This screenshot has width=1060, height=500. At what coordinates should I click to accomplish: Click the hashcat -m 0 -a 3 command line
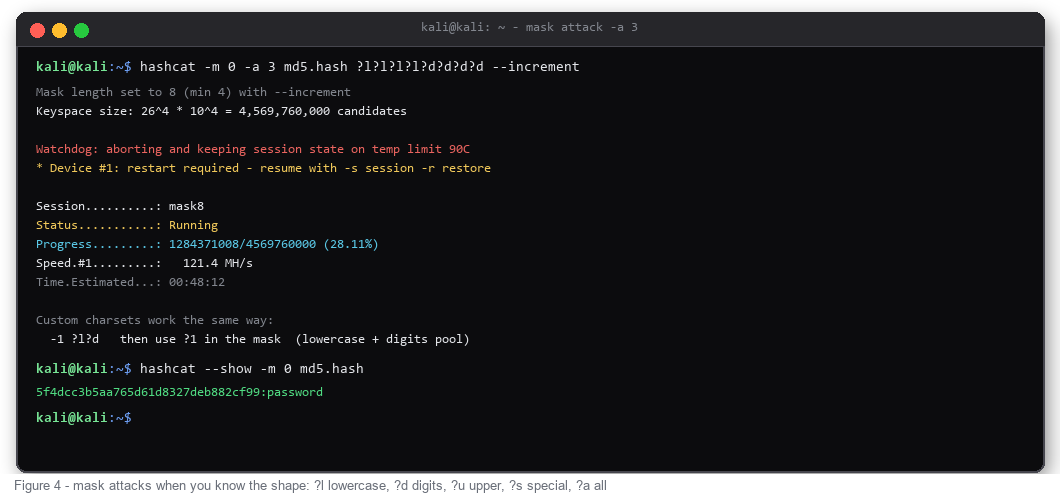pos(308,66)
